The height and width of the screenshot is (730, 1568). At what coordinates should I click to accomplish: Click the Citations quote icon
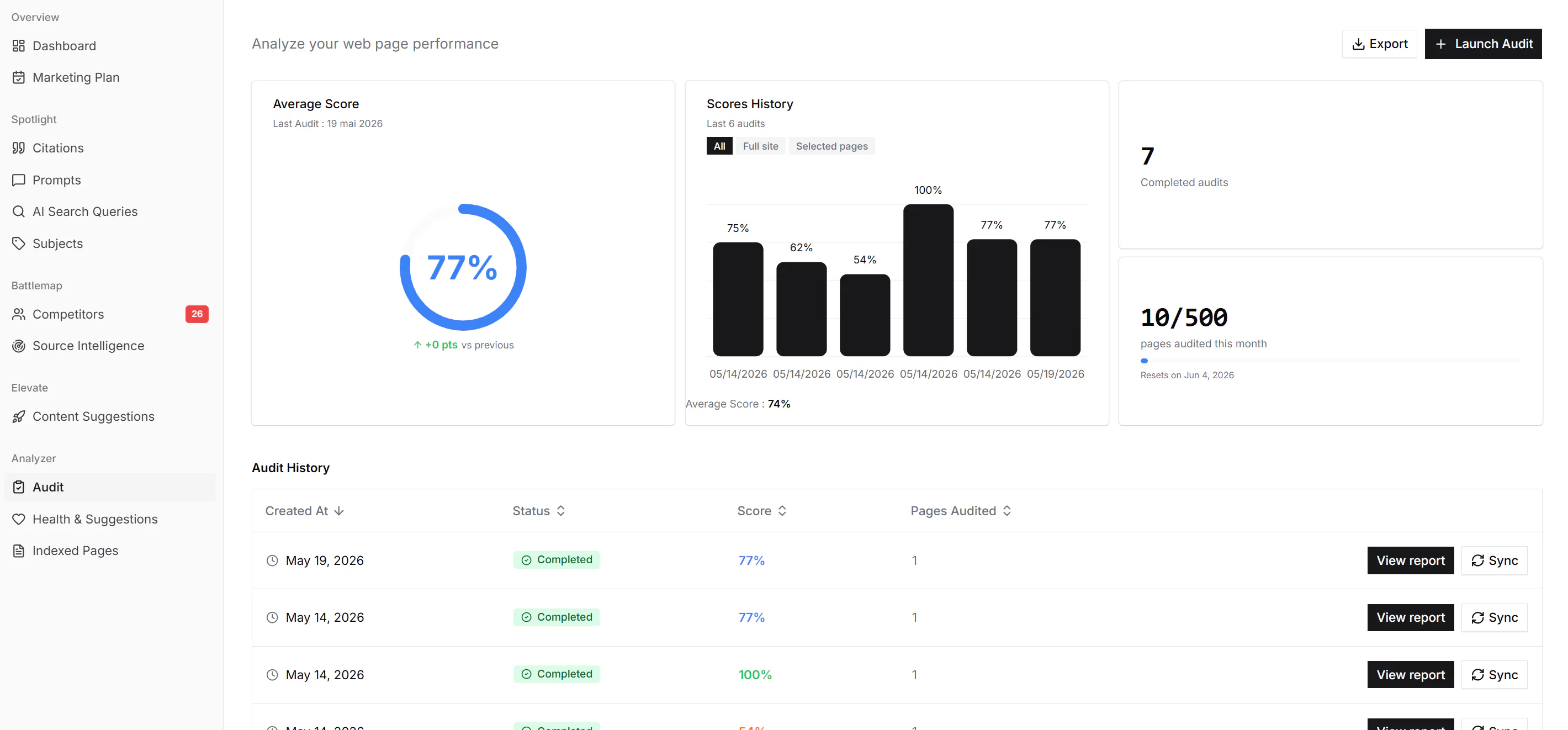tap(18, 148)
